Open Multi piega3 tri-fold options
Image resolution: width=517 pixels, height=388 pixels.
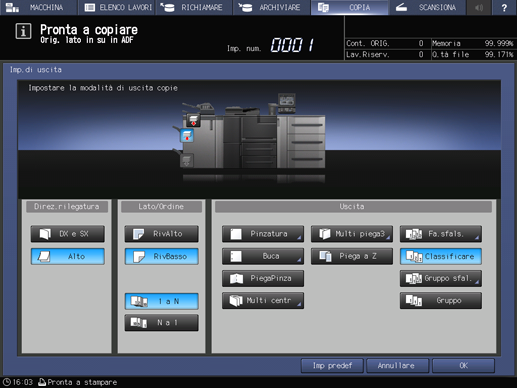coord(352,234)
